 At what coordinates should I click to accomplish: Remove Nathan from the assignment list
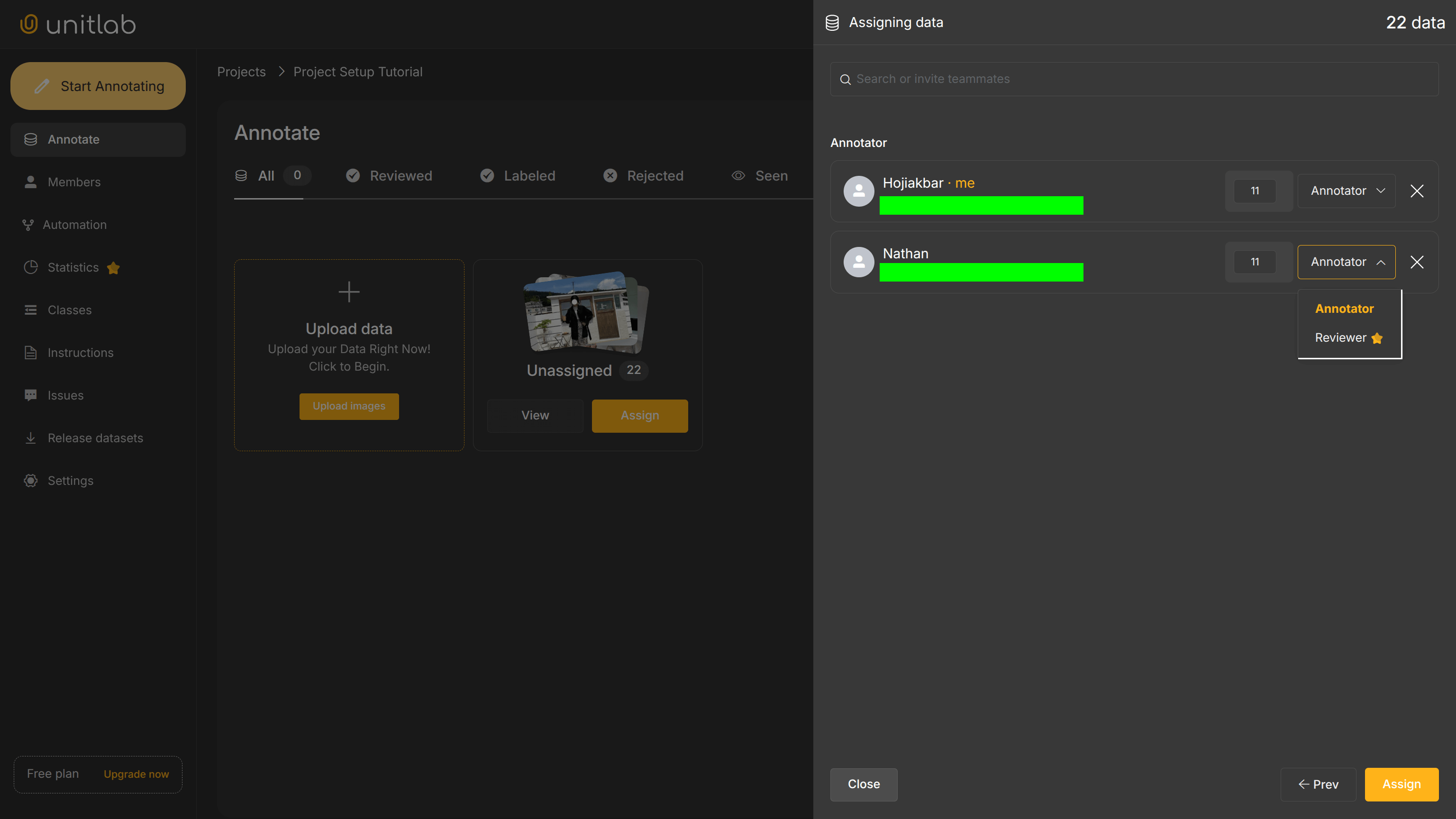click(1418, 262)
